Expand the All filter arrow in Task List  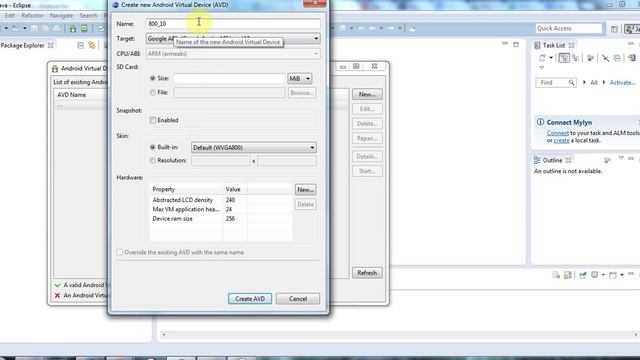click(x=584, y=82)
